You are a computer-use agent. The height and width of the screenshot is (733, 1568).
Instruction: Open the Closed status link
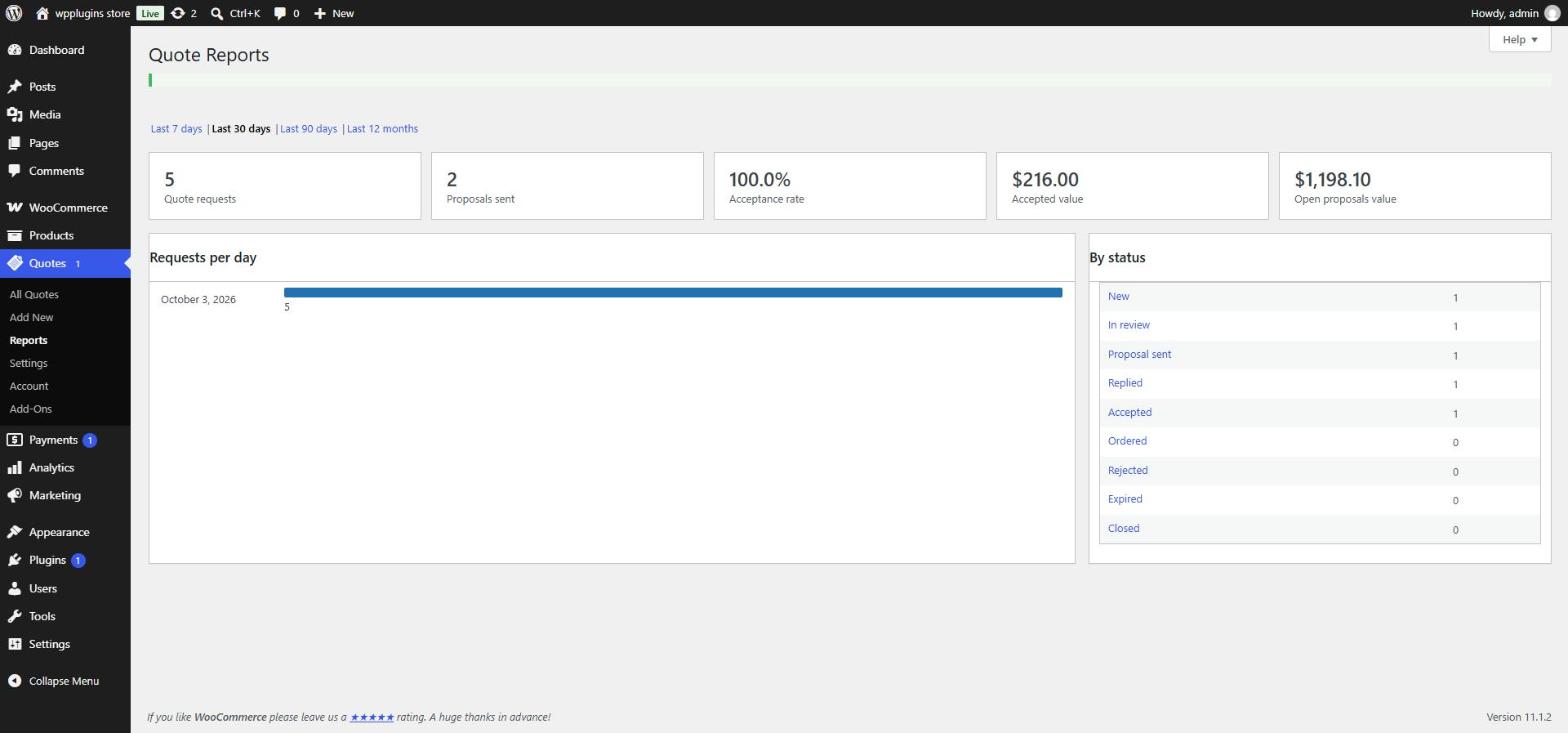point(1123,529)
